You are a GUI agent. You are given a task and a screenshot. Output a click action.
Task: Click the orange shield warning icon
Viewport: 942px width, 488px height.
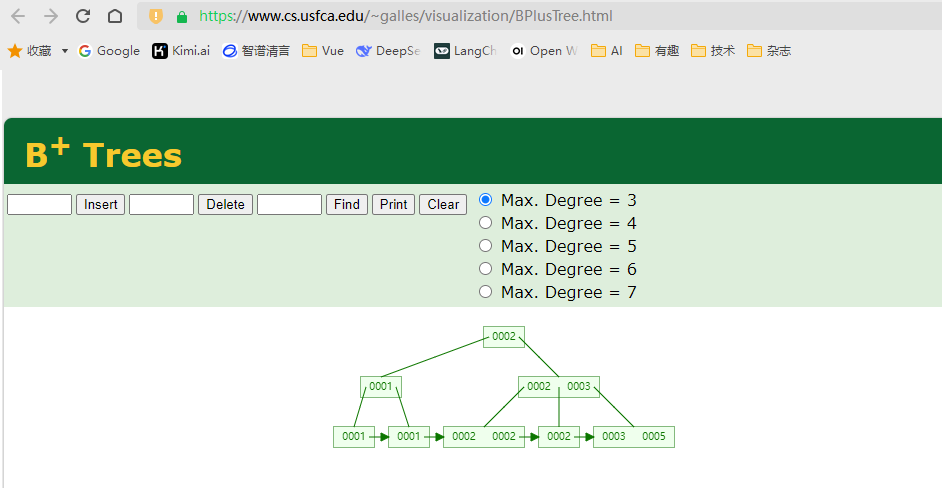[x=156, y=16]
